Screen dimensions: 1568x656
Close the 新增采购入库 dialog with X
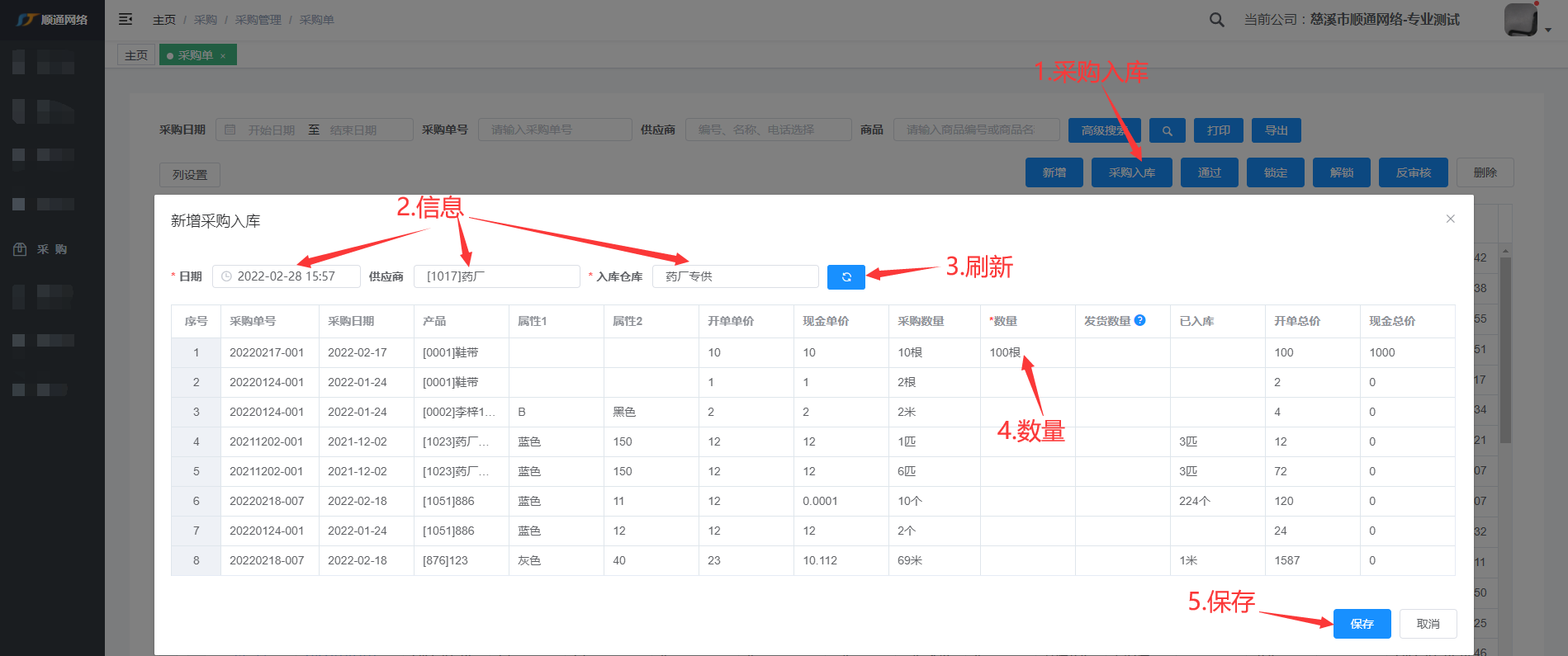click(1450, 219)
